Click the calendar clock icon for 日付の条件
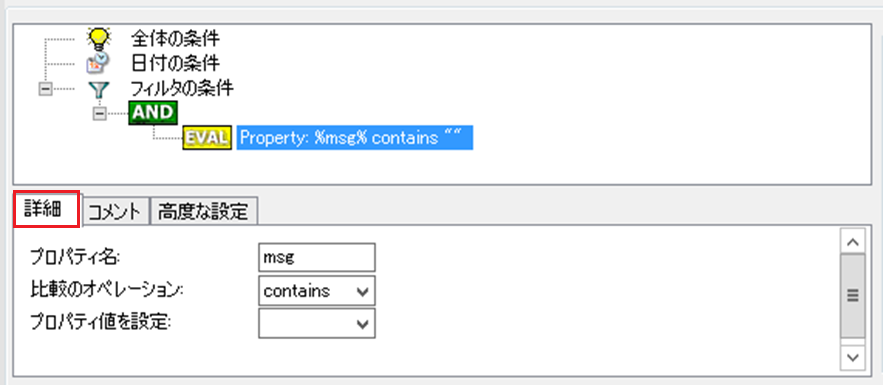883x385 pixels. point(98,62)
